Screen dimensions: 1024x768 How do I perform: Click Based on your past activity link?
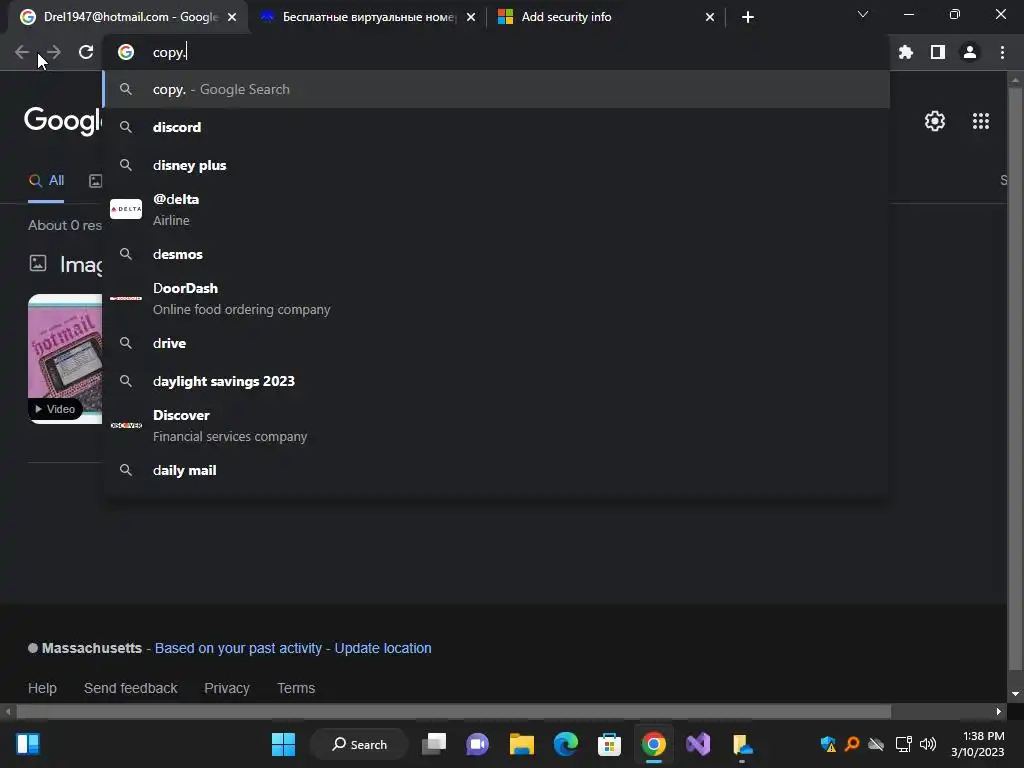click(238, 648)
